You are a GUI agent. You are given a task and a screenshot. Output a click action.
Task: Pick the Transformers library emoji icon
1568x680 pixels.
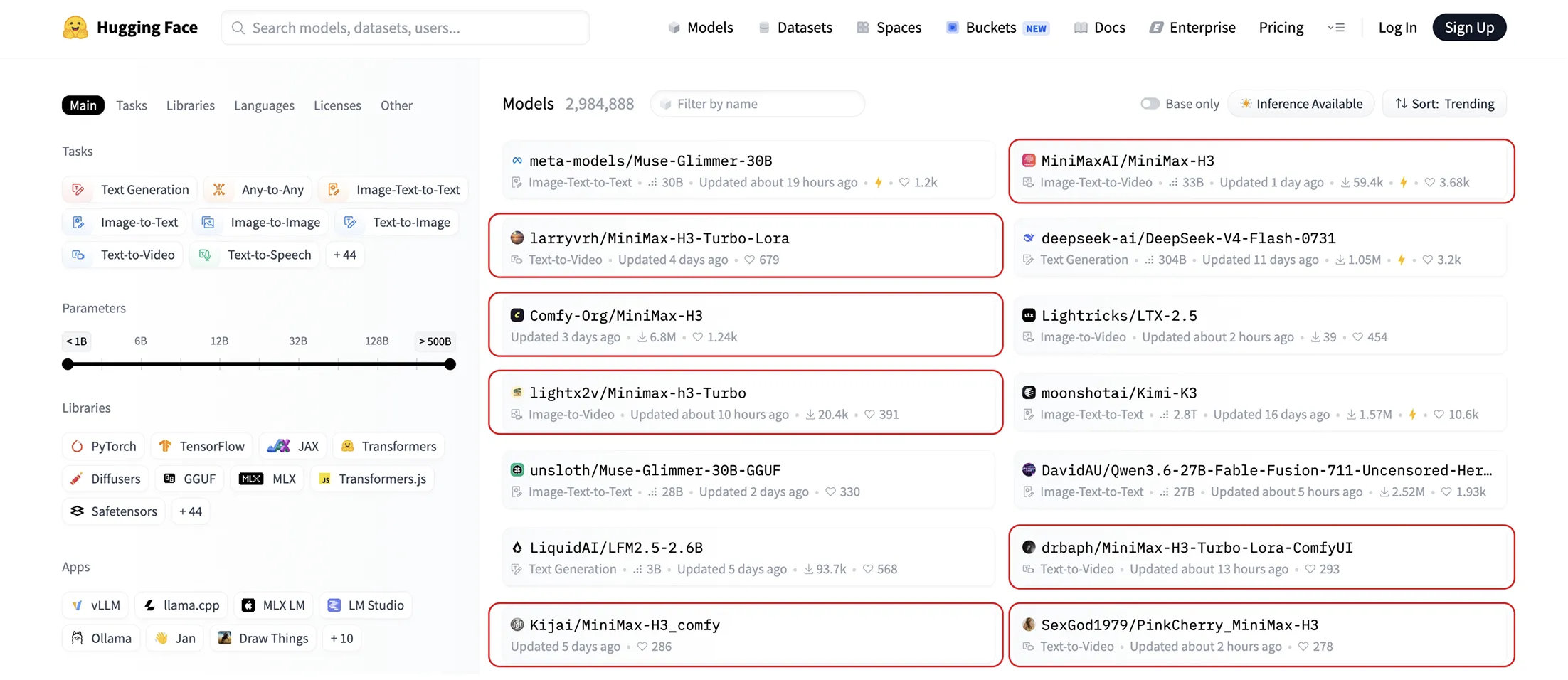tap(347, 446)
